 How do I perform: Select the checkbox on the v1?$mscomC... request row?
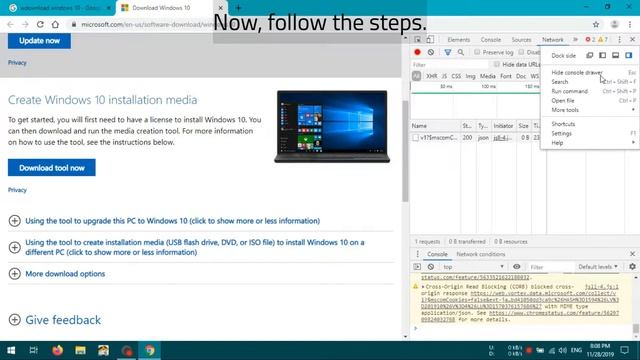coord(416,138)
